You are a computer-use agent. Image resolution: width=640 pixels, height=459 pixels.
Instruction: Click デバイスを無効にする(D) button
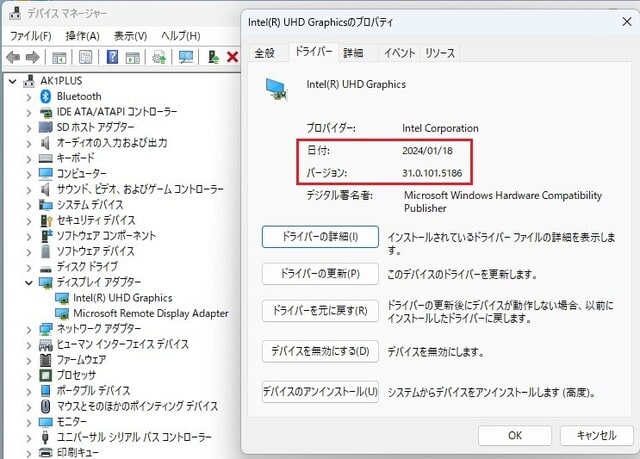(320, 351)
